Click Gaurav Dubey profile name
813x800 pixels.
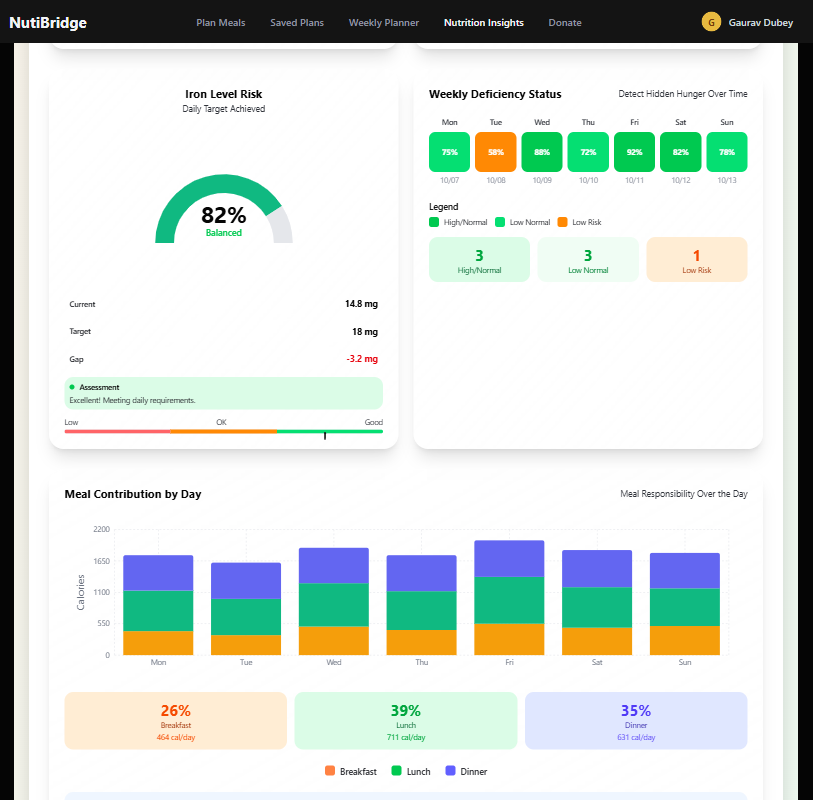coord(760,23)
